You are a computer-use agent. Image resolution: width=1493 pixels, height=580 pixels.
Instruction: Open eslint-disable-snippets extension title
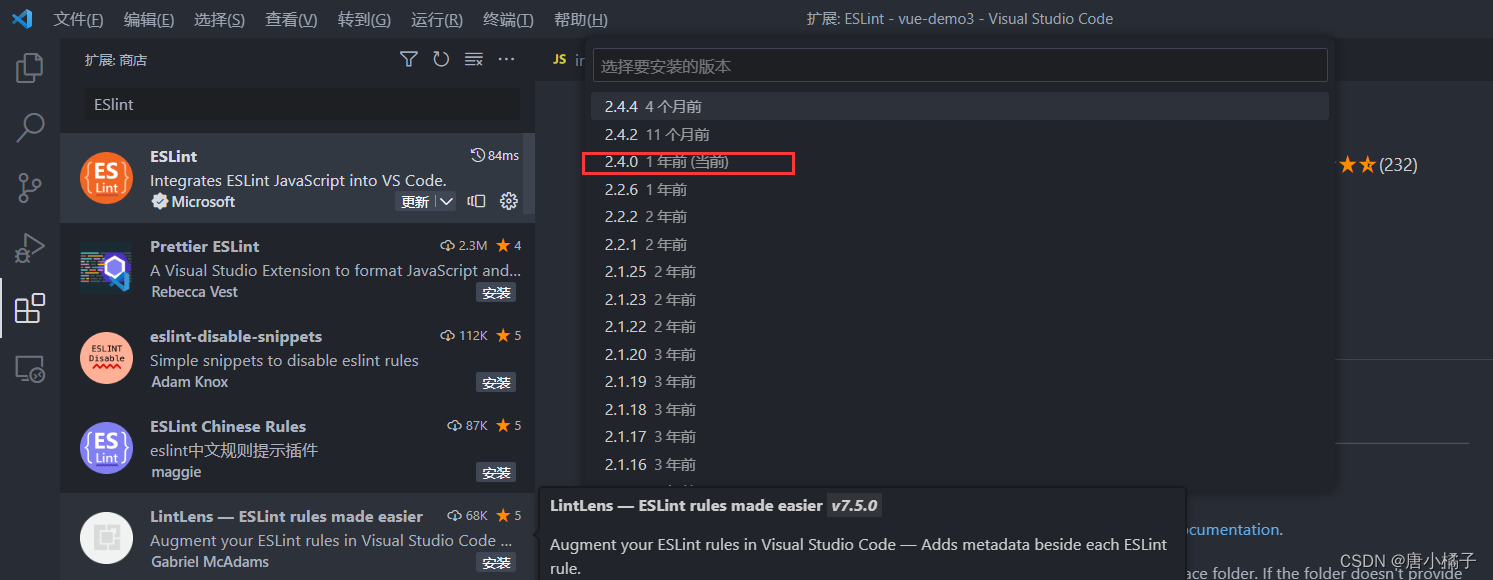tap(236, 336)
